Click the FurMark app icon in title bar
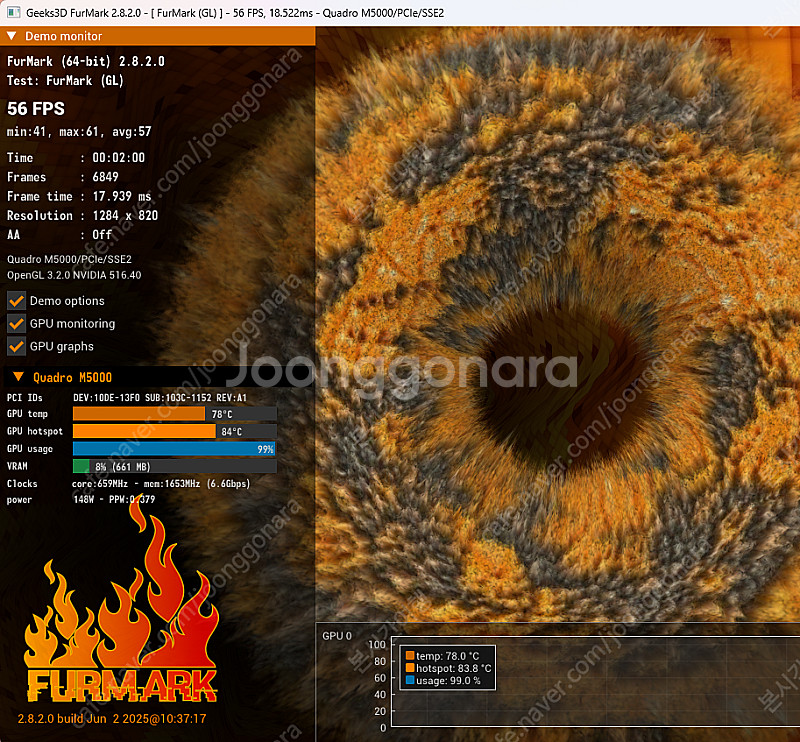Viewport: 800px width, 742px height. coord(14,12)
